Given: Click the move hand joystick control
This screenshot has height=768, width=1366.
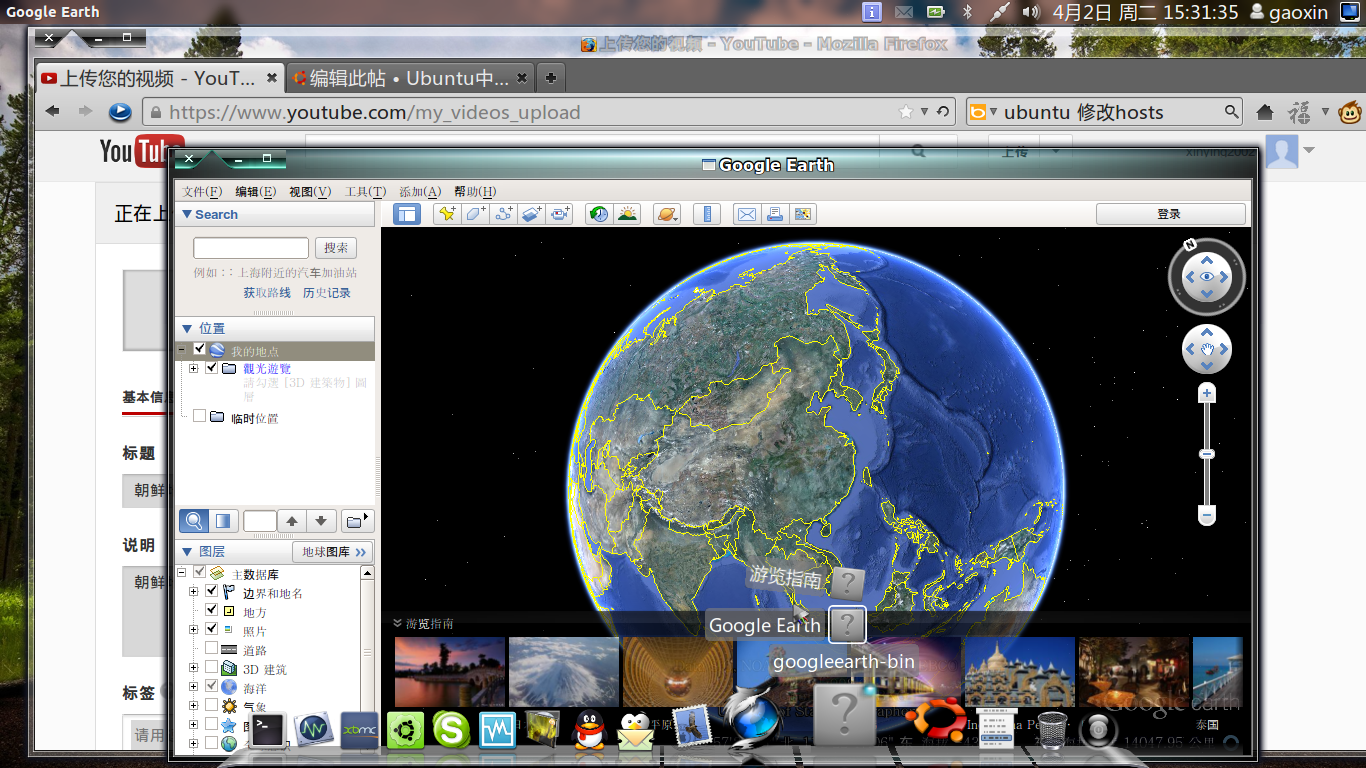Looking at the screenshot, I should coord(1207,350).
